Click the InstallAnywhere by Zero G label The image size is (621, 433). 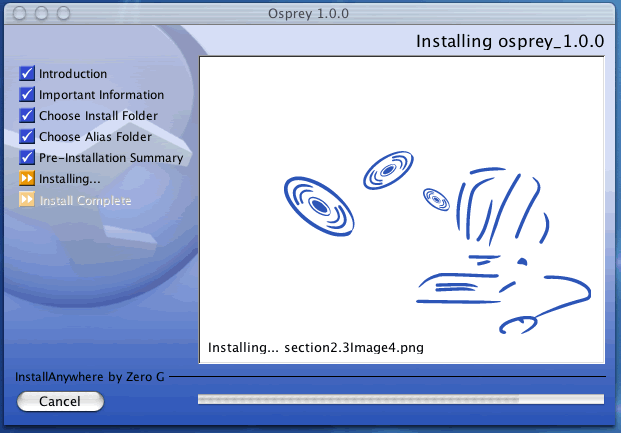pos(91,378)
